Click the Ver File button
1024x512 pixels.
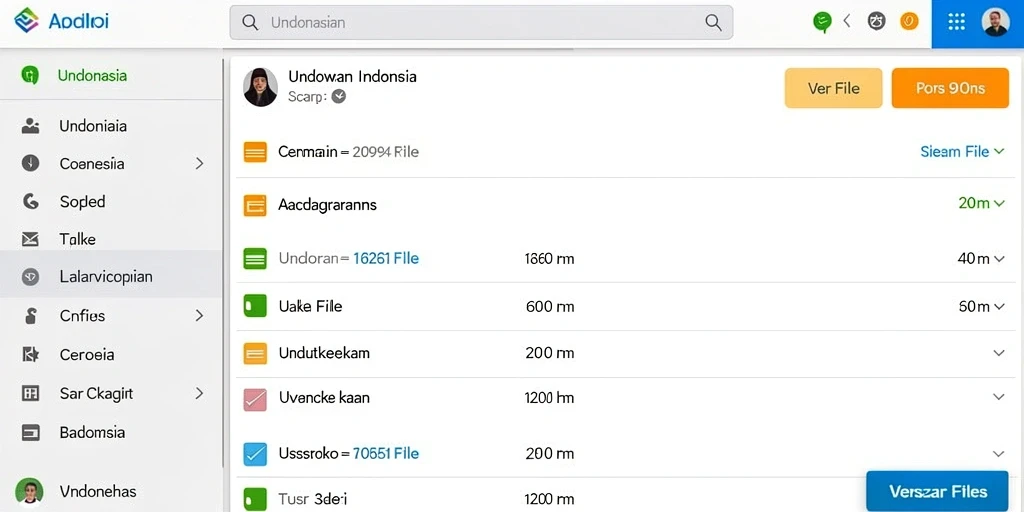coord(833,88)
